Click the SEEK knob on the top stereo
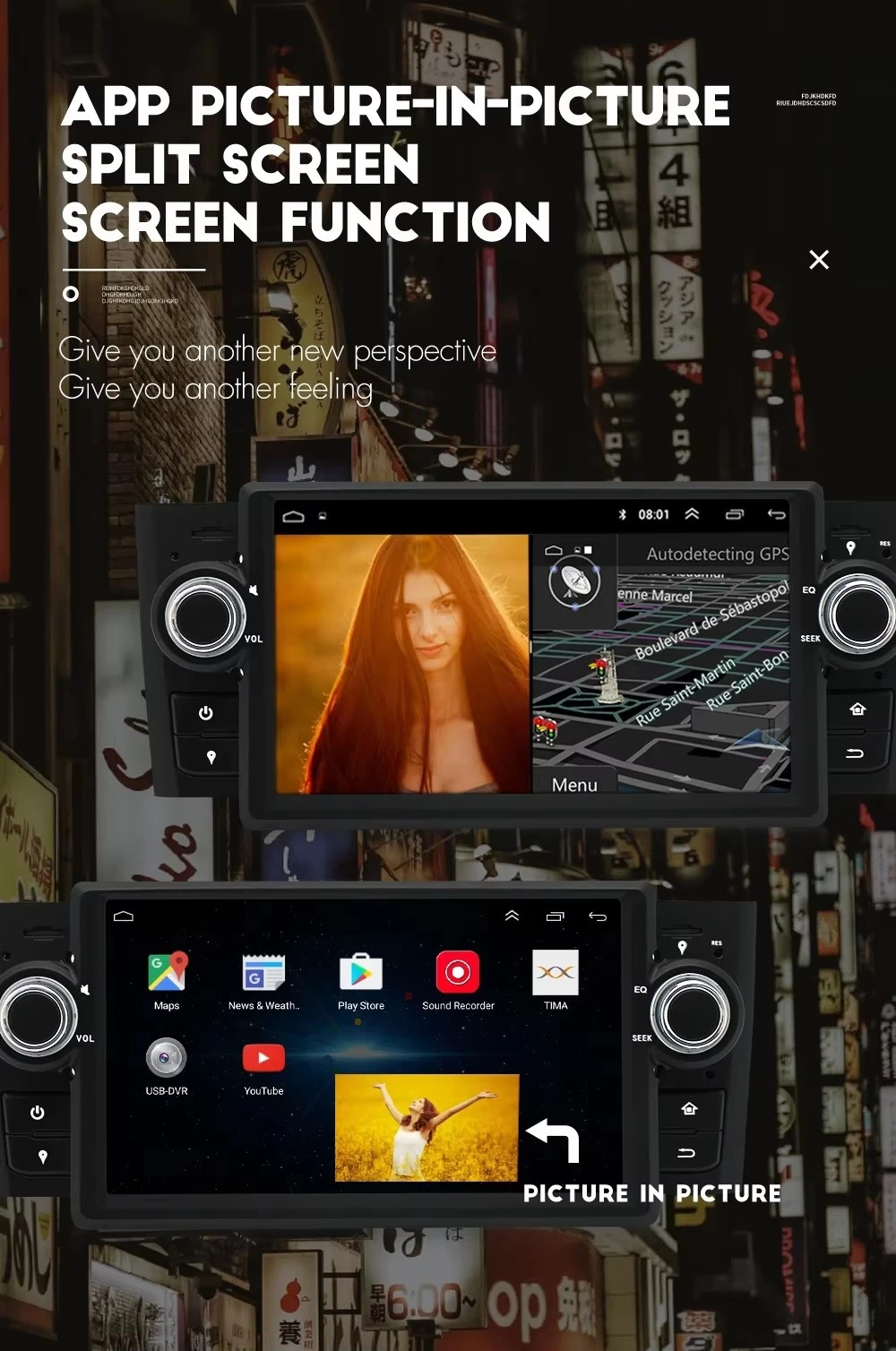This screenshot has width=896, height=1351. tap(859, 615)
